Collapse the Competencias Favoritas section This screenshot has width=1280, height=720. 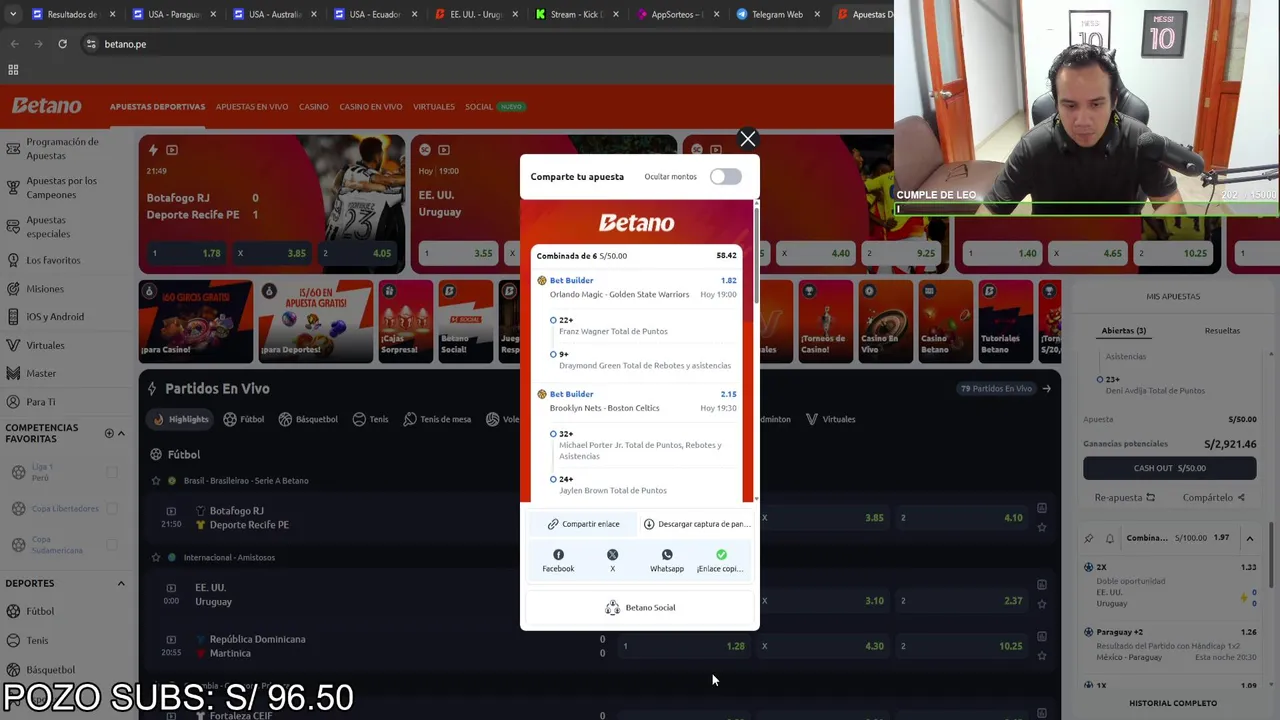click(121, 433)
